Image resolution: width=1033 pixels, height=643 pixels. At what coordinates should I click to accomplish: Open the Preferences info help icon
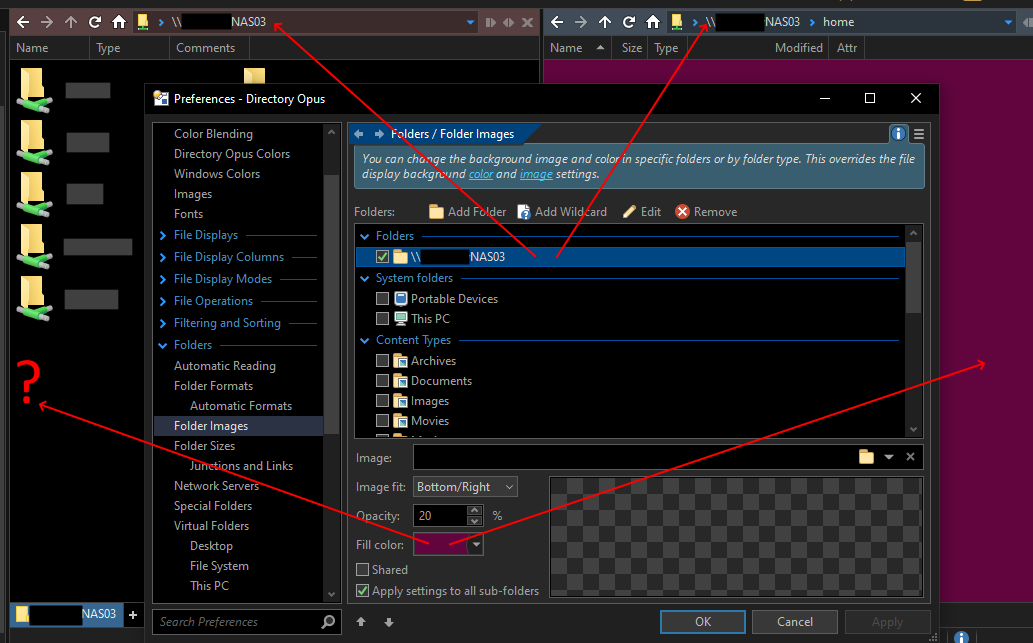click(898, 134)
